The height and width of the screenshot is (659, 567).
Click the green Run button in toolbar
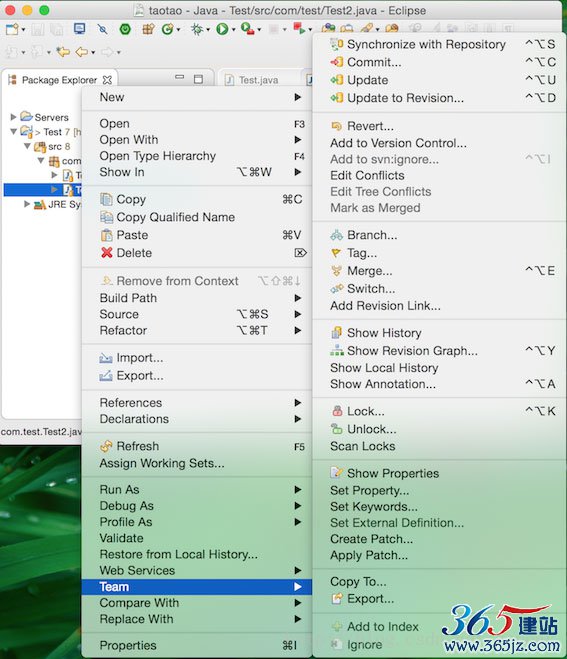pyautogui.click(x=222, y=29)
